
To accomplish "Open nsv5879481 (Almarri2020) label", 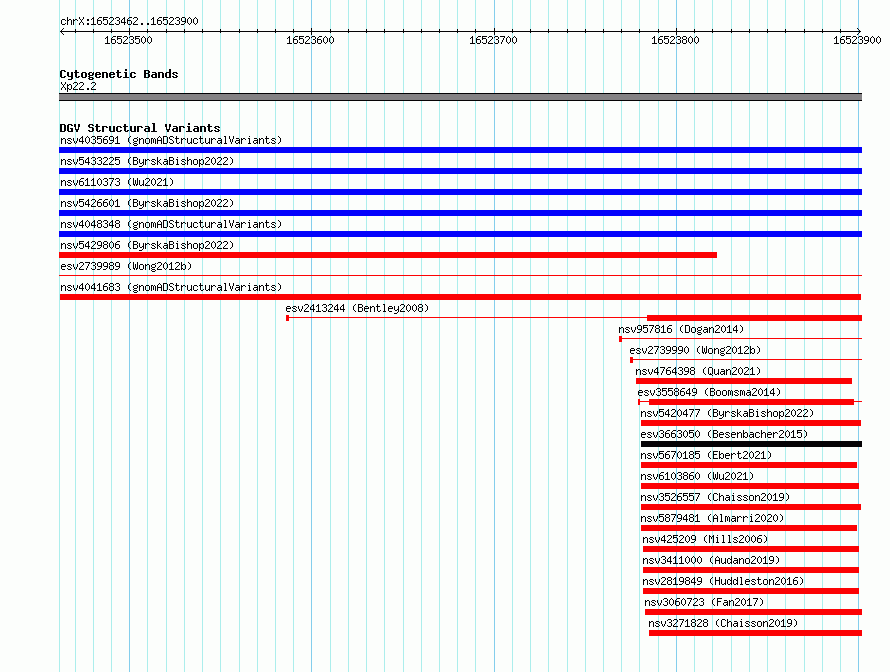I will click(712, 518).
